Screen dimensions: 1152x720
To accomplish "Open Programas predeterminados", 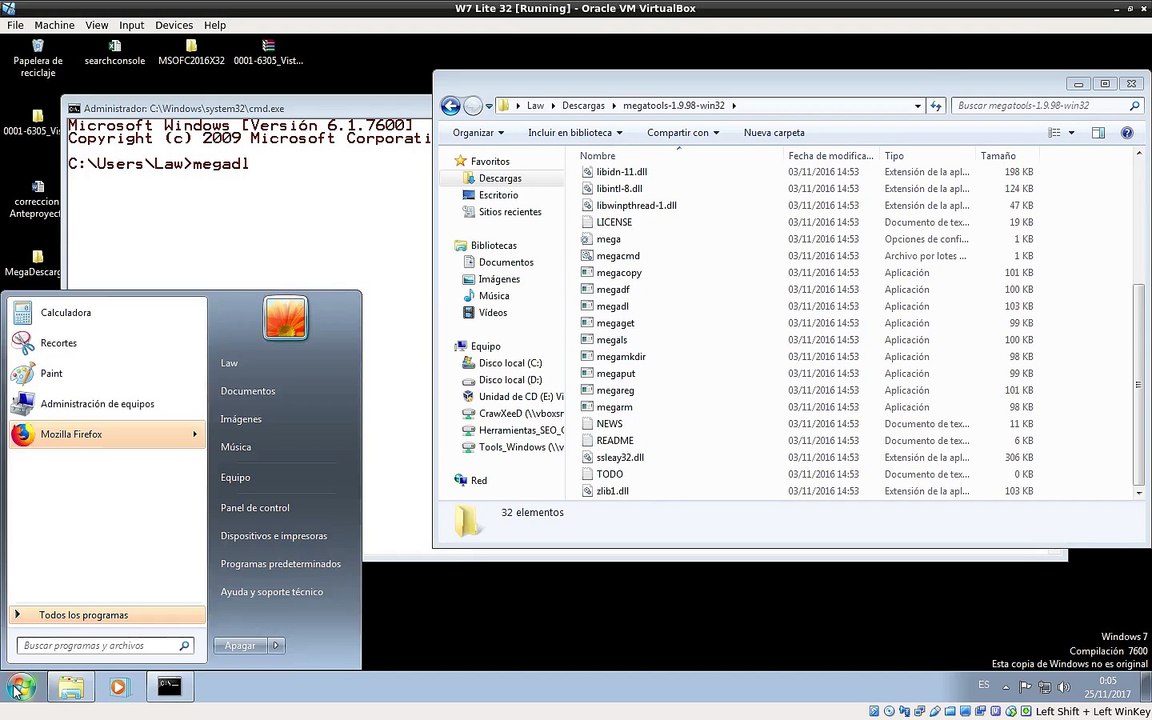I will pos(281,564).
